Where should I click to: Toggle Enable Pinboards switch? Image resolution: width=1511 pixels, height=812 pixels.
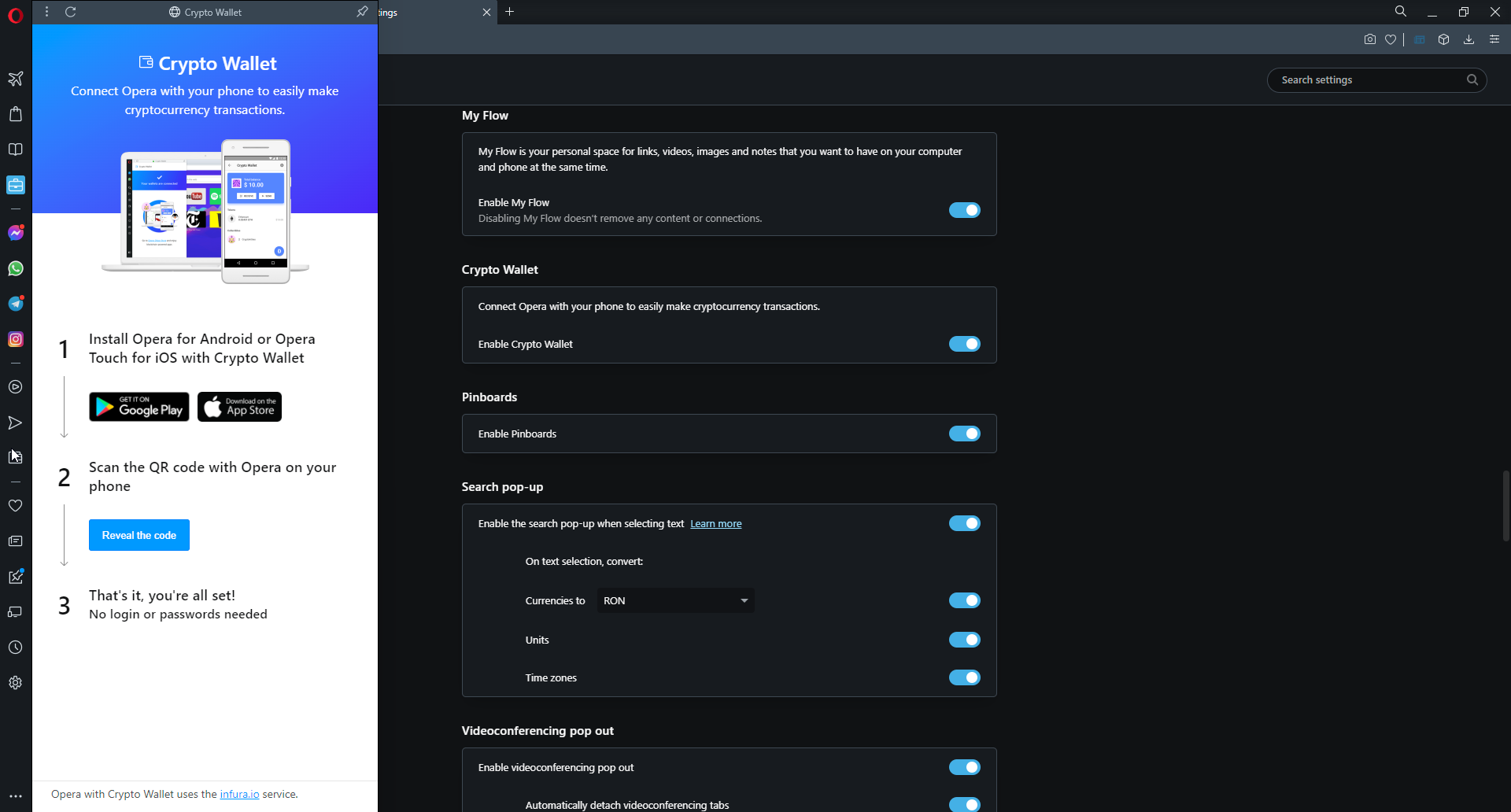965,434
